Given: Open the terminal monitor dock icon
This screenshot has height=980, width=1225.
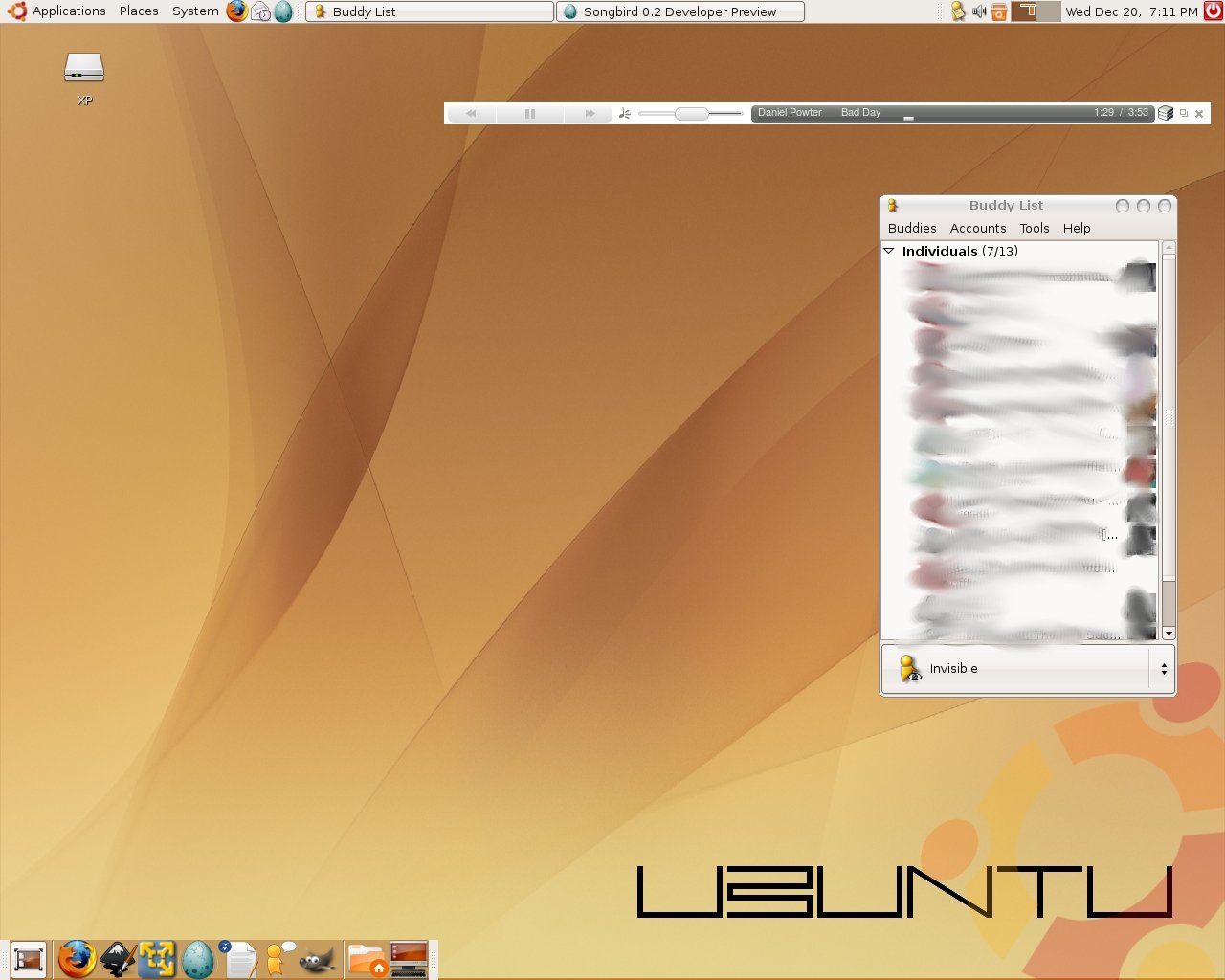Looking at the screenshot, I should 409,959.
